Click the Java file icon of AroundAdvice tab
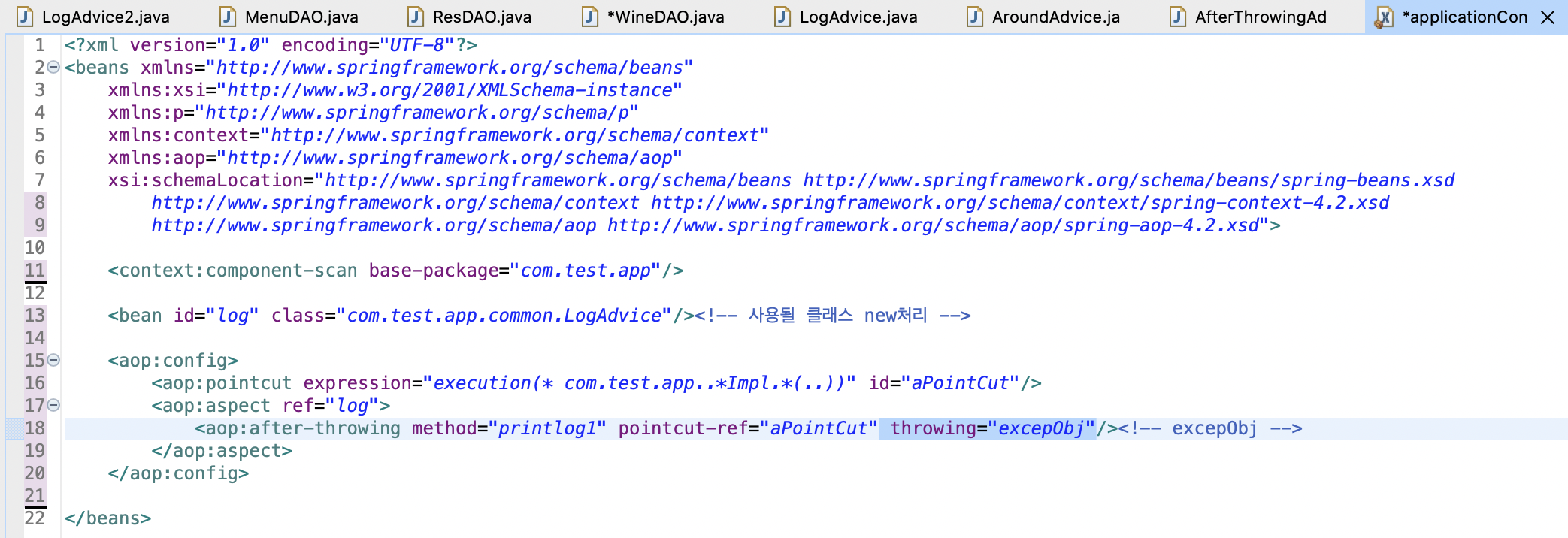This screenshot has width=1568, height=538. pyautogui.click(x=975, y=17)
